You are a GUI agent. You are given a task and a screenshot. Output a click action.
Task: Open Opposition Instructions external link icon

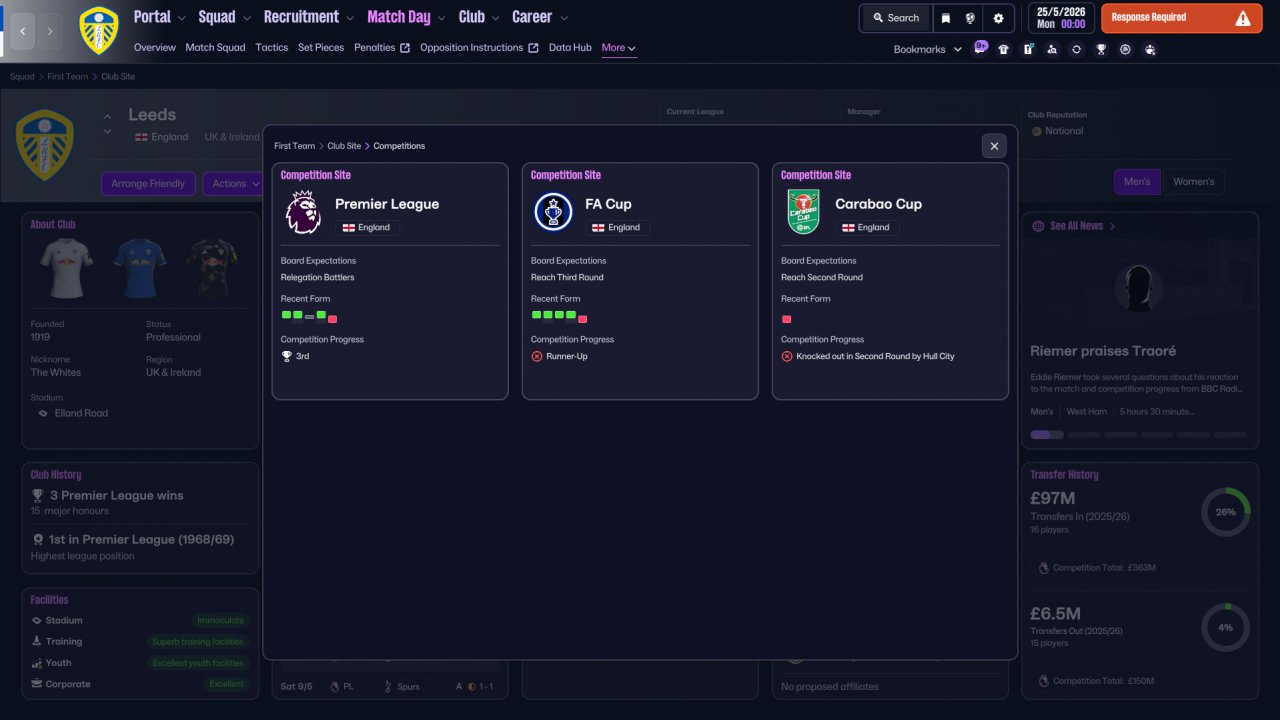click(533, 48)
